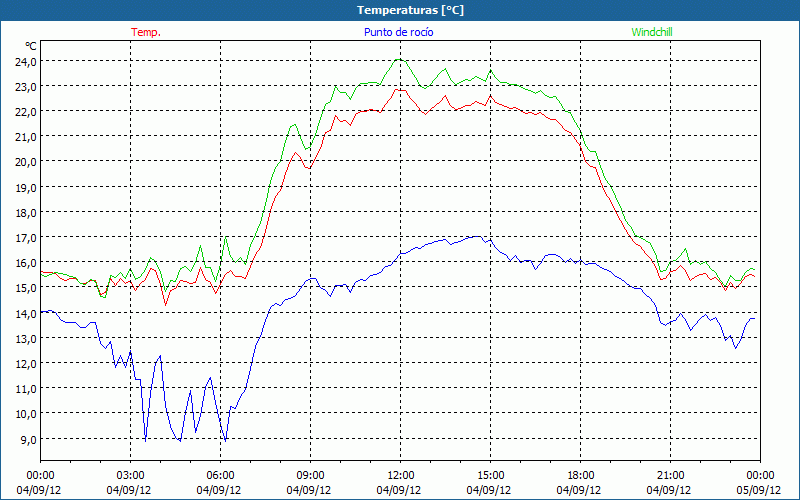The image size is (800, 500).
Task: Click the 15:00 time axis label
Action: tap(490, 476)
